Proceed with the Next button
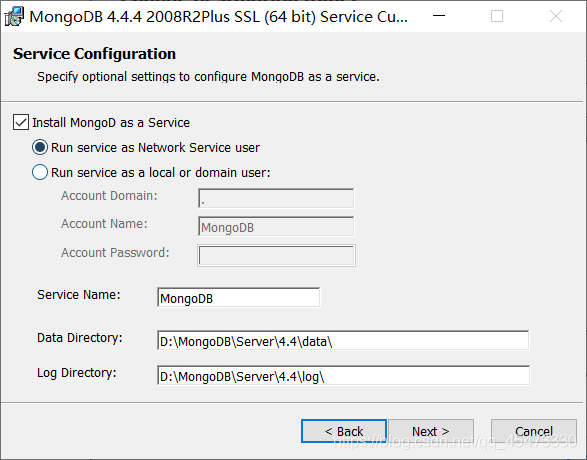Viewport: 587px width, 460px height. point(431,431)
